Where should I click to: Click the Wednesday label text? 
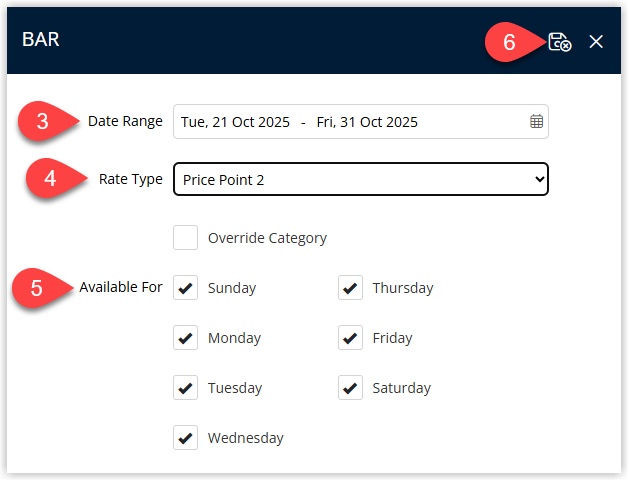pyautogui.click(x=246, y=438)
